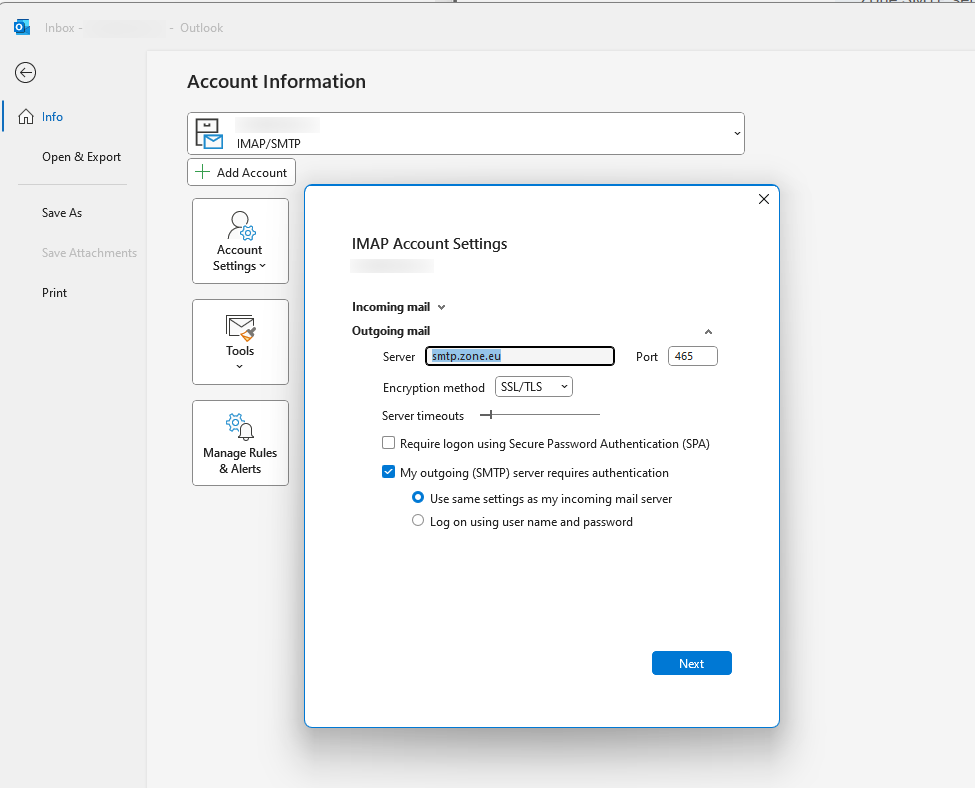
Task: Close the IMAP Account Settings dialog
Action: click(764, 199)
